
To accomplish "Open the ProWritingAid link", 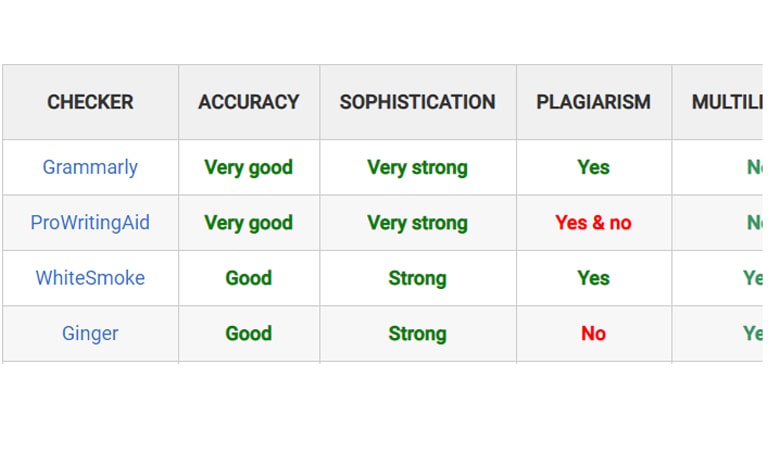I will coord(90,222).
